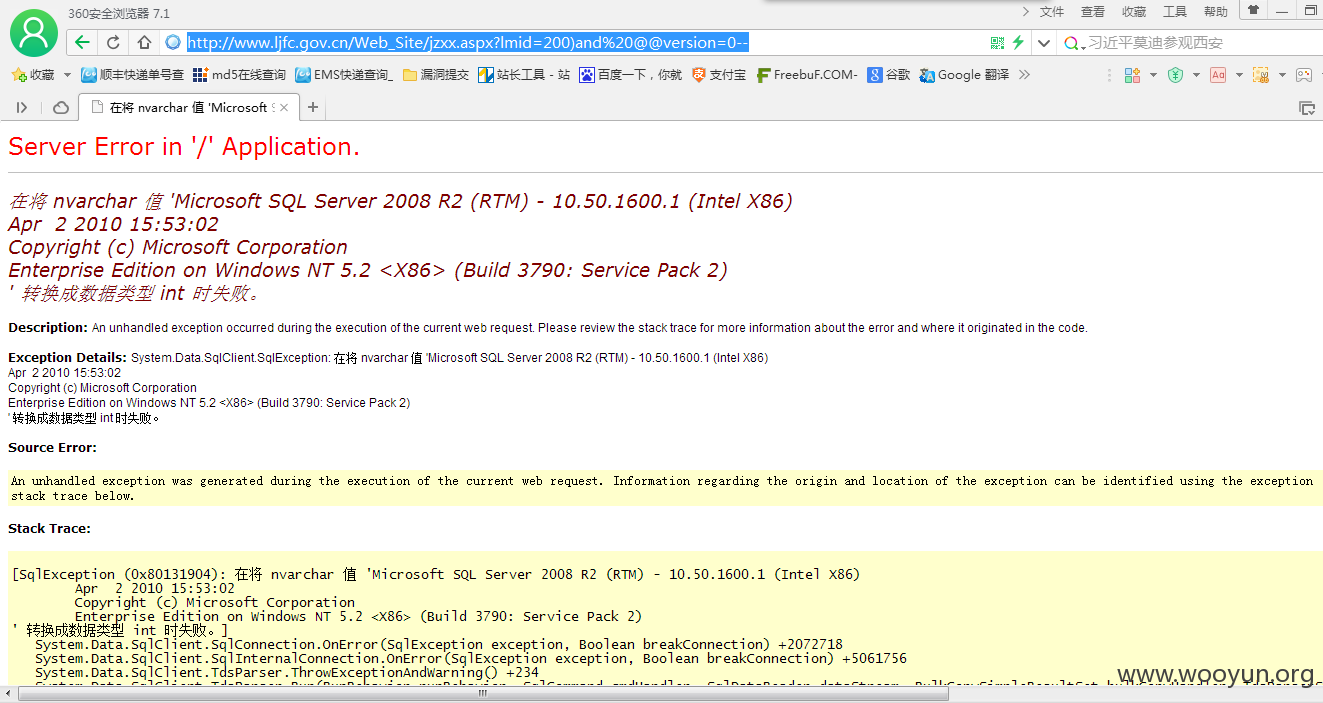Click the site info icon before the URL
The image size is (1323, 703).
[173, 42]
